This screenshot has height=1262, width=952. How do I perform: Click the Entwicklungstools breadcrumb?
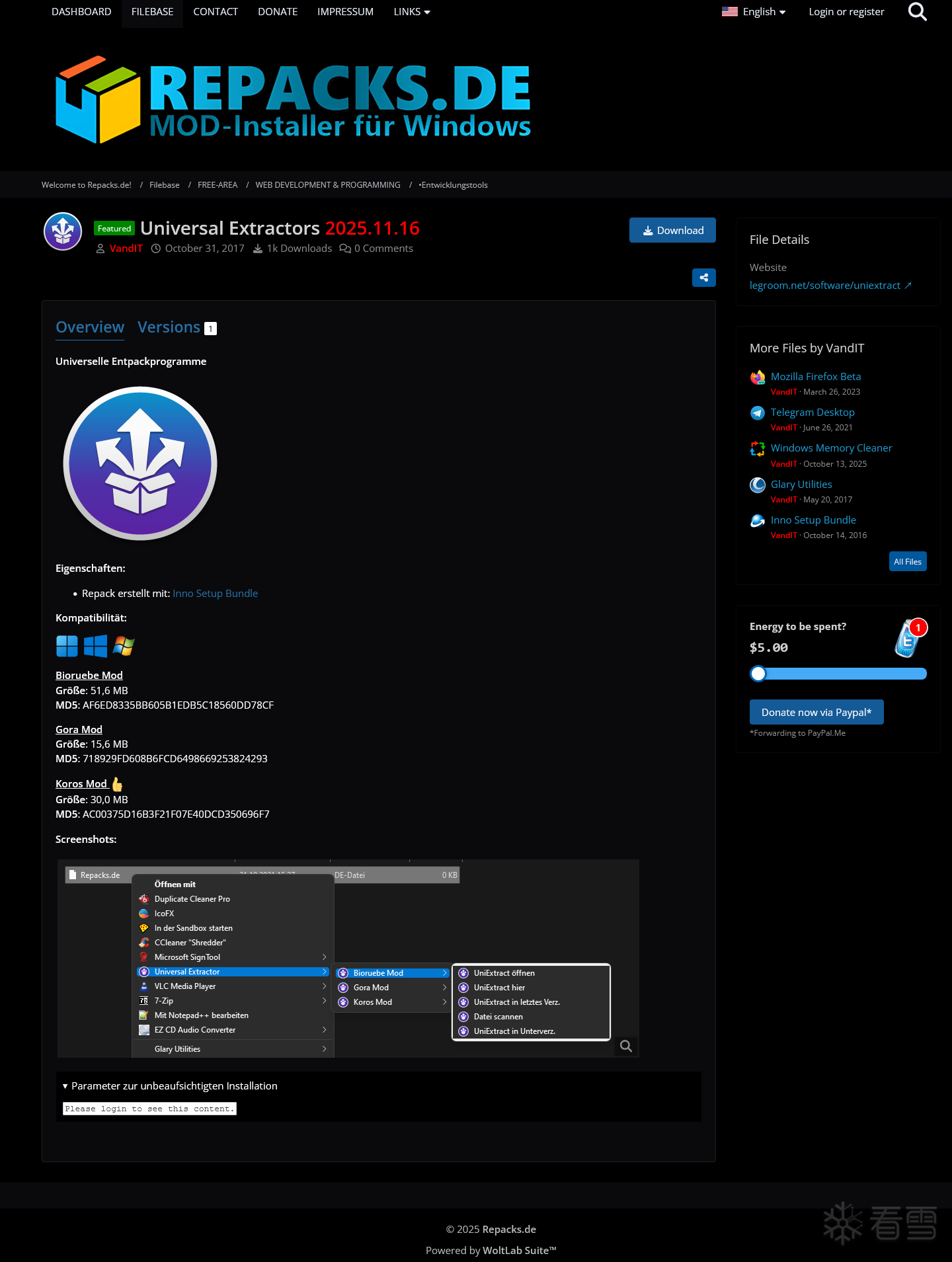coord(454,185)
